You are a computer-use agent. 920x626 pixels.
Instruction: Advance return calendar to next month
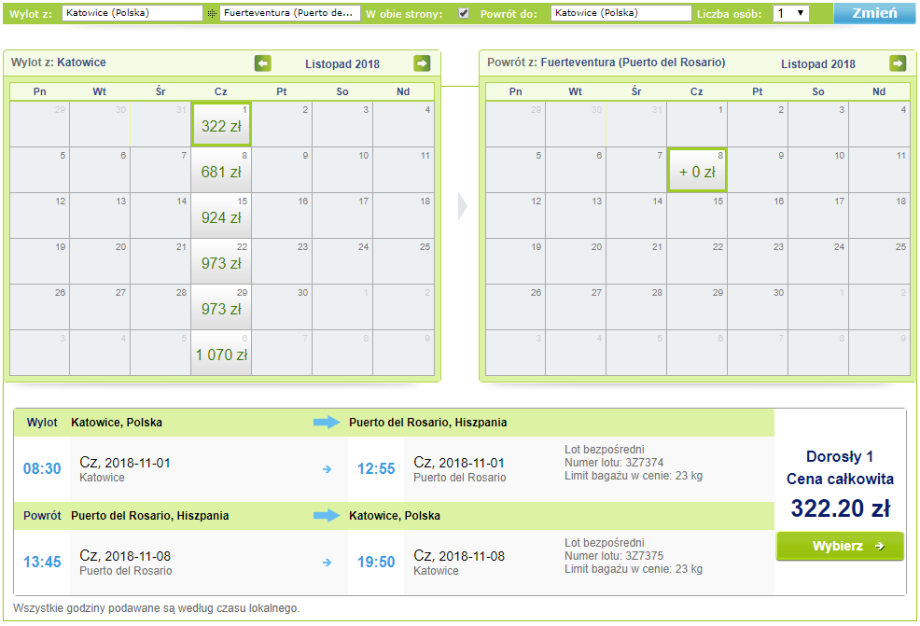pyautogui.click(x=898, y=64)
